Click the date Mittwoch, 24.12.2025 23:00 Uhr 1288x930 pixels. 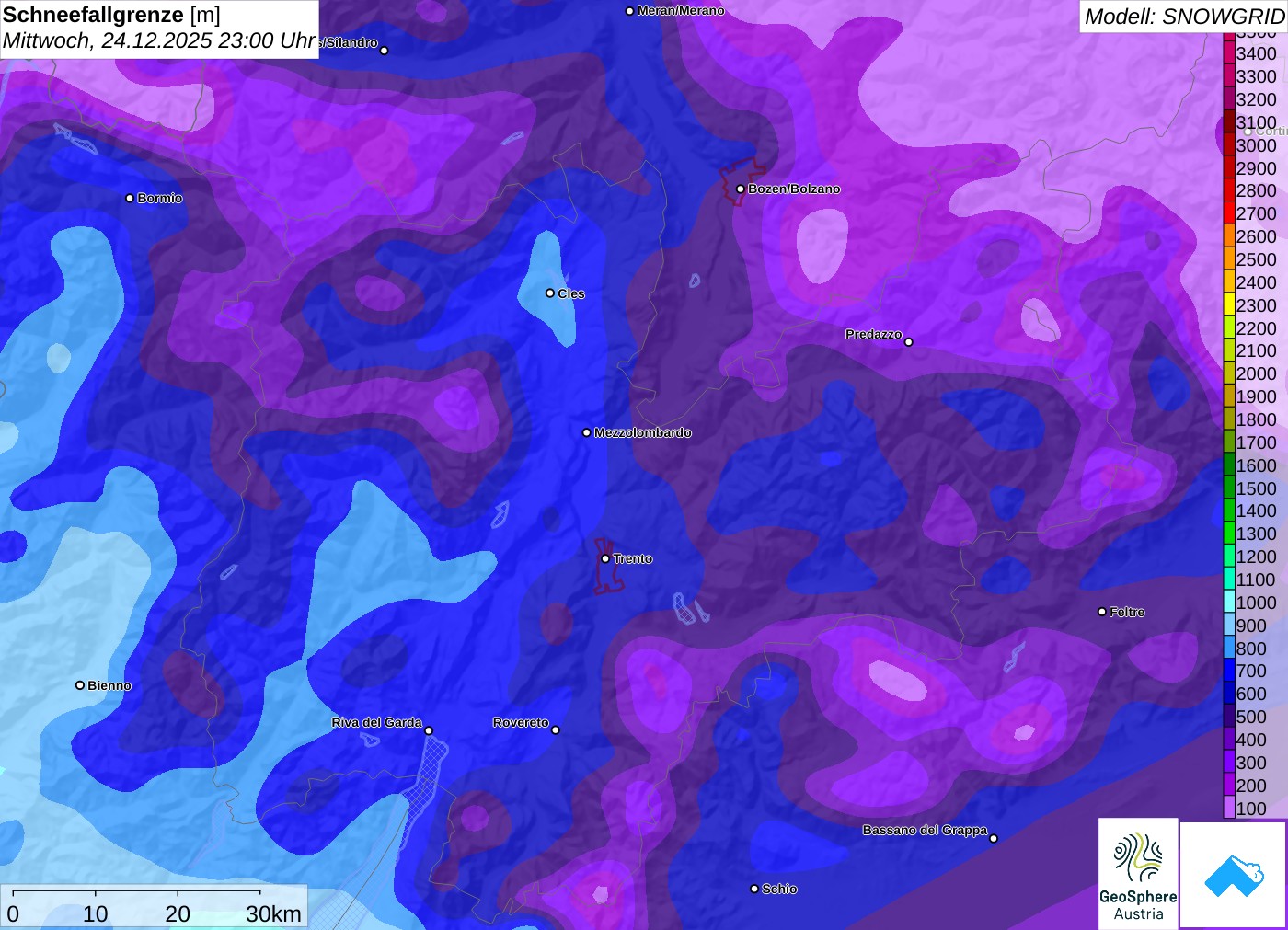(159, 40)
